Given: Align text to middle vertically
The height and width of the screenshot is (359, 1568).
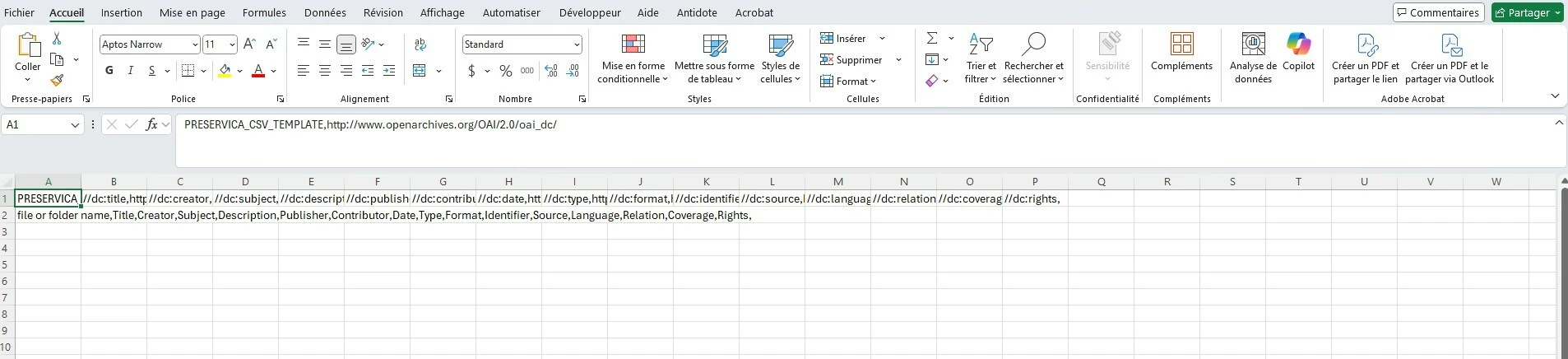Looking at the screenshot, I should (325, 44).
